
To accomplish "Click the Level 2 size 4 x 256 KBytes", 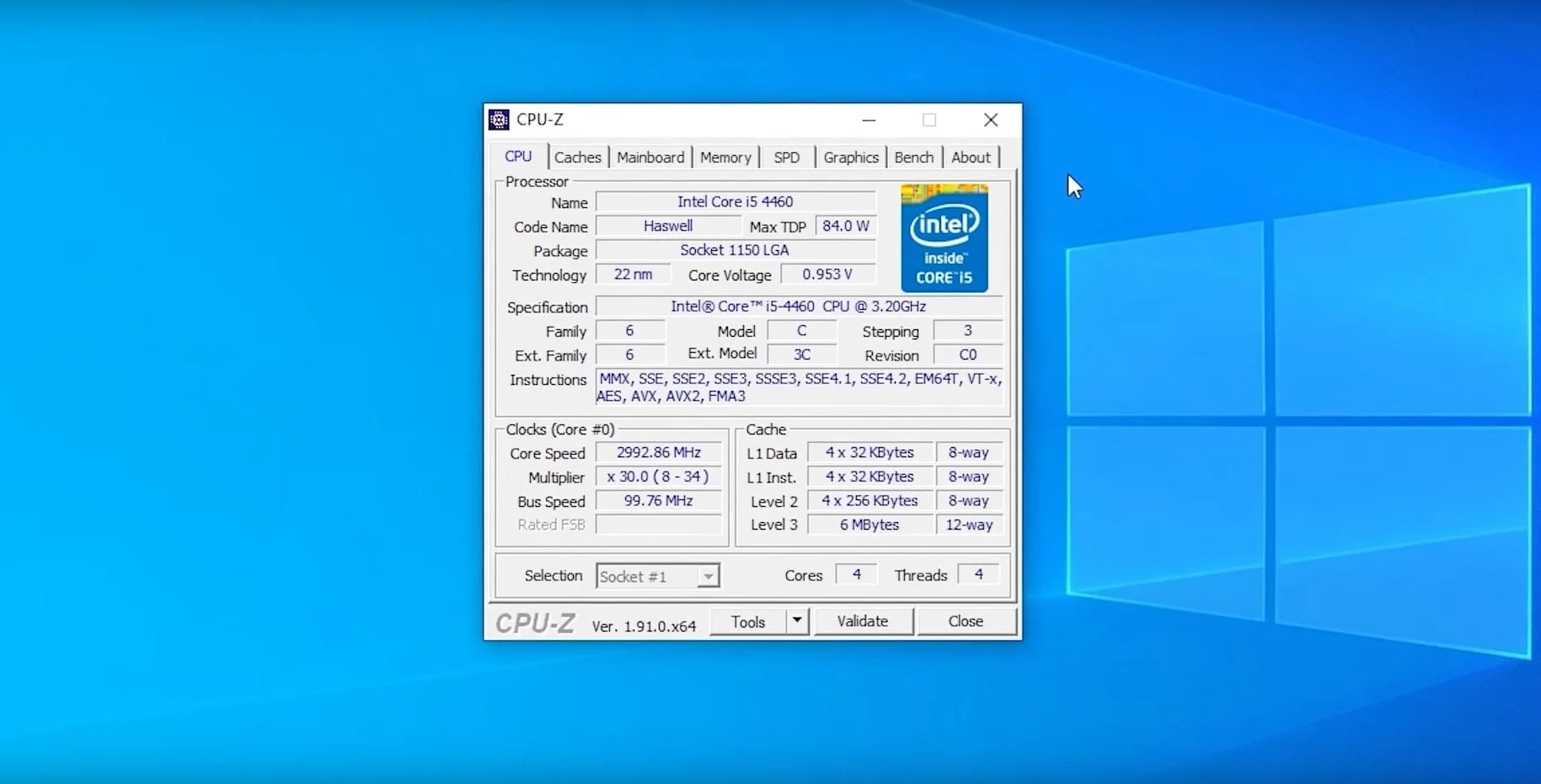I will click(869, 500).
